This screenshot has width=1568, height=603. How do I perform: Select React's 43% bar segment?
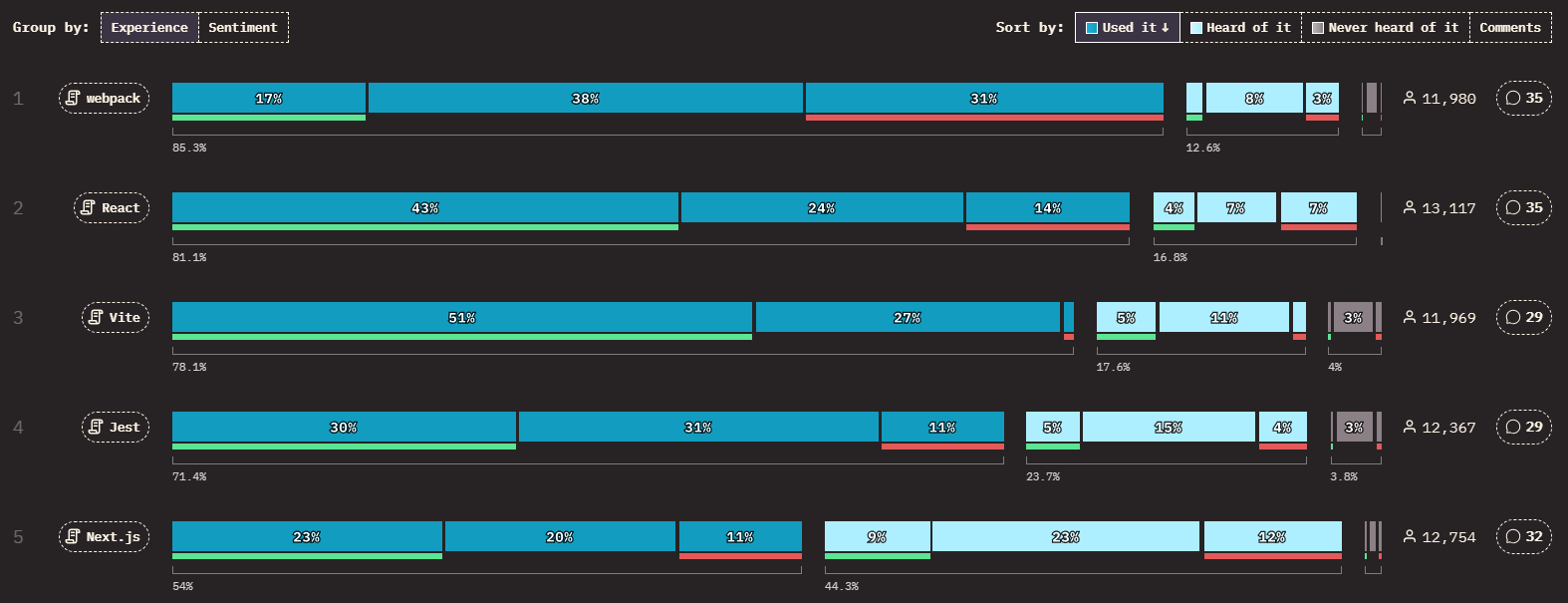425,207
